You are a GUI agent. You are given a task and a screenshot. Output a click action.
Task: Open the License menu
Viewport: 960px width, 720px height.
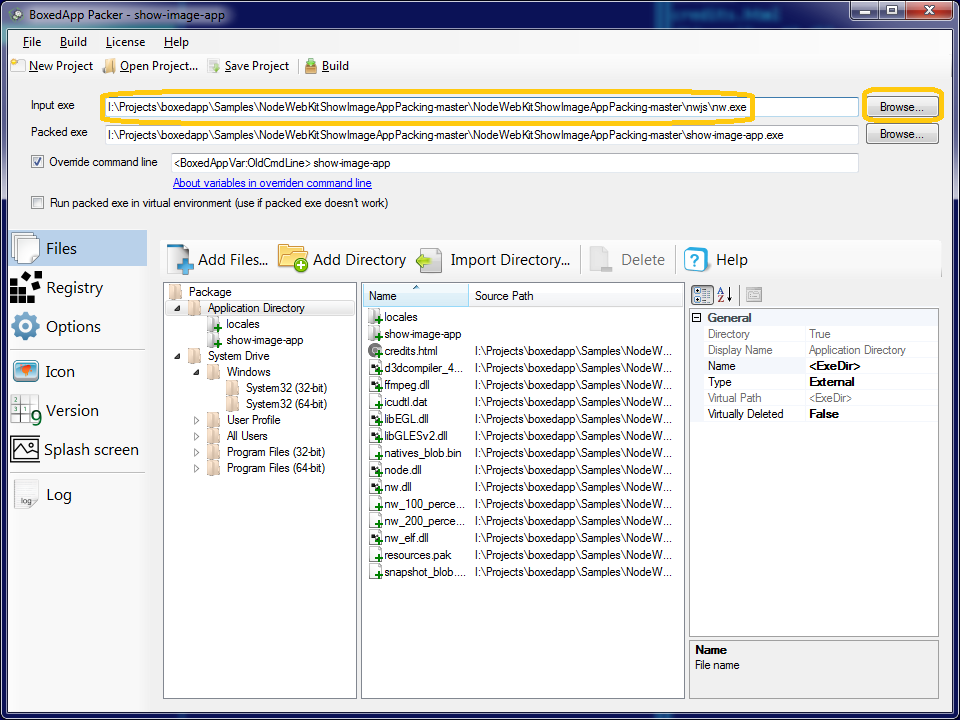[x=125, y=42]
